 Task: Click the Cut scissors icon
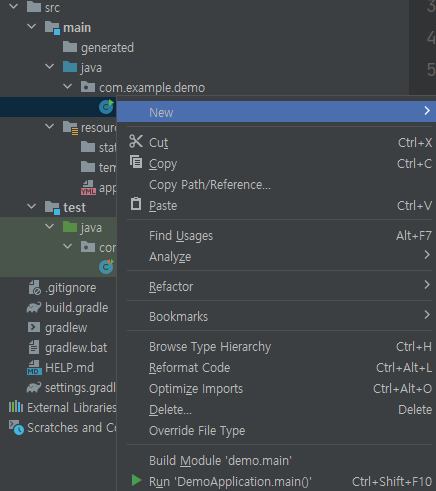136,141
